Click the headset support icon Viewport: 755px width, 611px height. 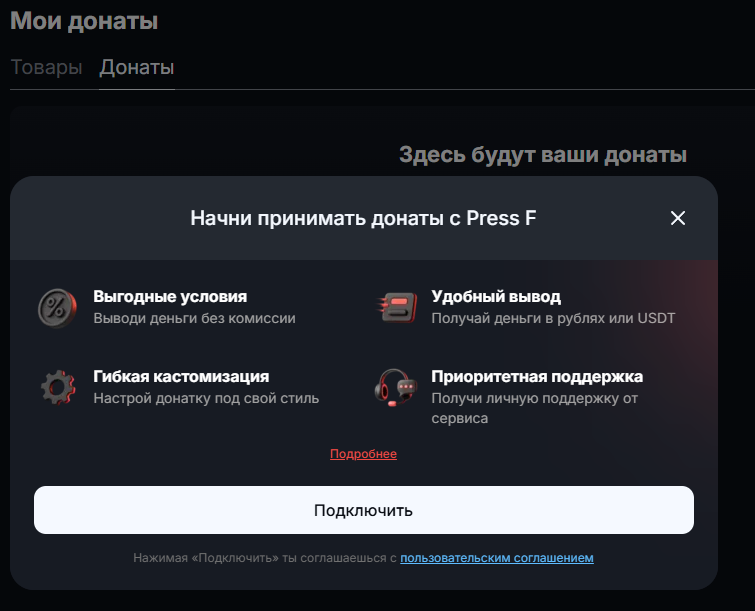point(395,387)
